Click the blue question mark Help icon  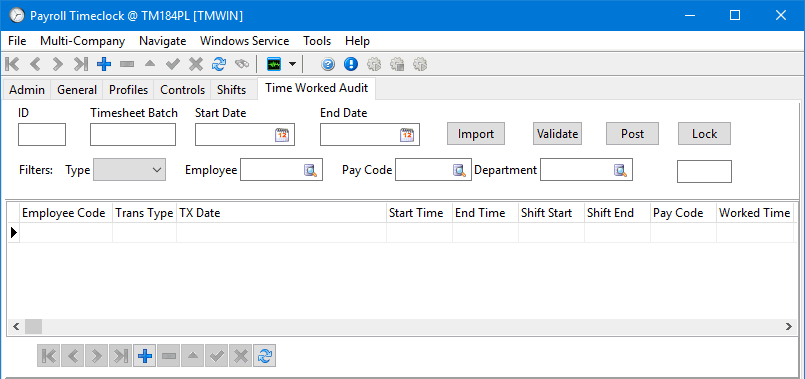pyautogui.click(x=329, y=64)
